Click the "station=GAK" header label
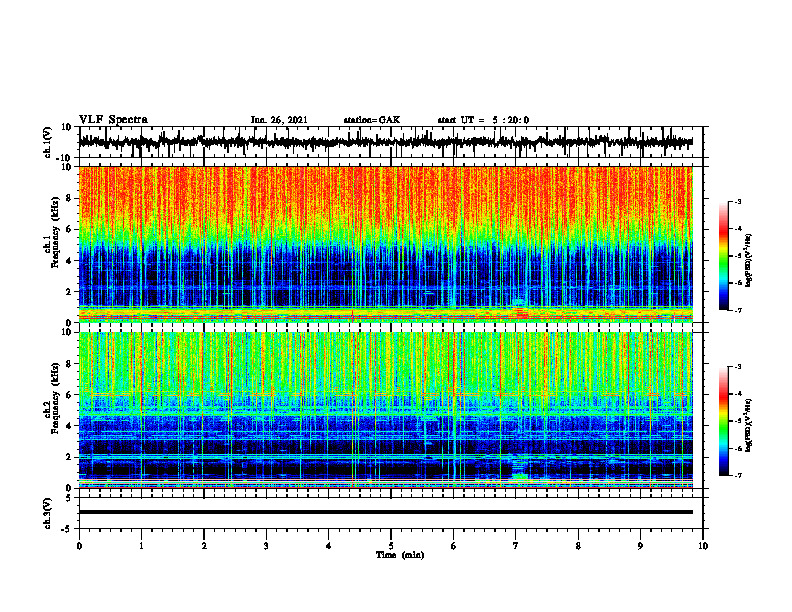The height and width of the screenshot is (612, 792). 372,120
